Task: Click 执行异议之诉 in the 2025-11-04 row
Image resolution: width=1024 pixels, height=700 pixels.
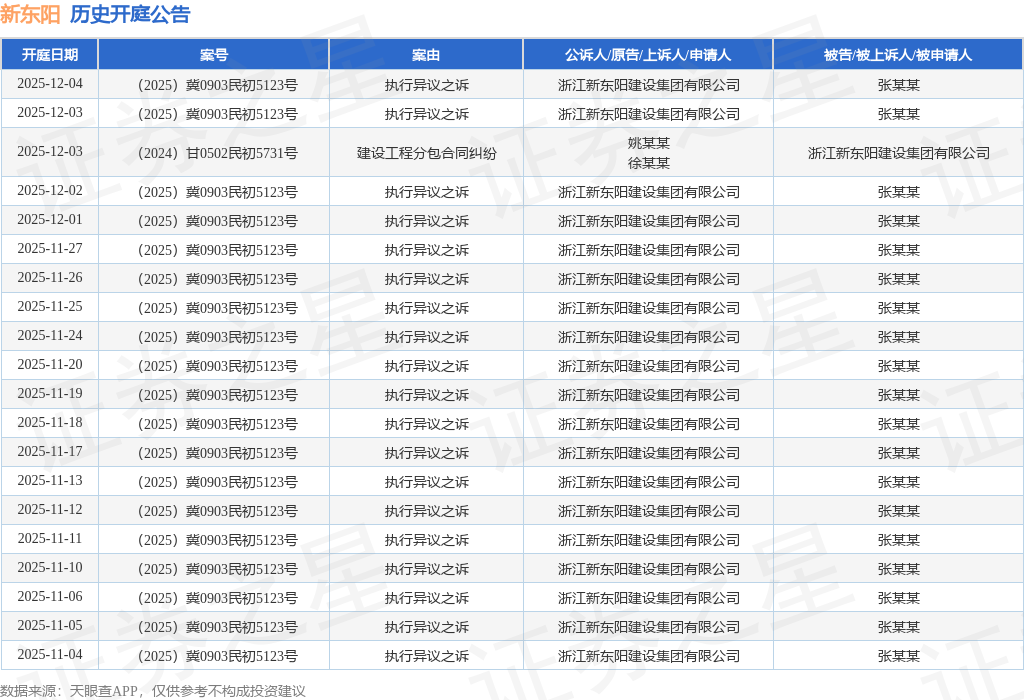Action: [x=426, y=656]
